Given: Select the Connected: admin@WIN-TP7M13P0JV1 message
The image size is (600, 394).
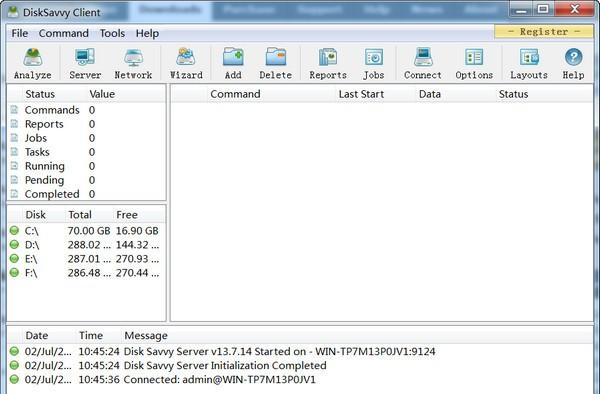Looking at the screenshot, I should coord(220,380).
